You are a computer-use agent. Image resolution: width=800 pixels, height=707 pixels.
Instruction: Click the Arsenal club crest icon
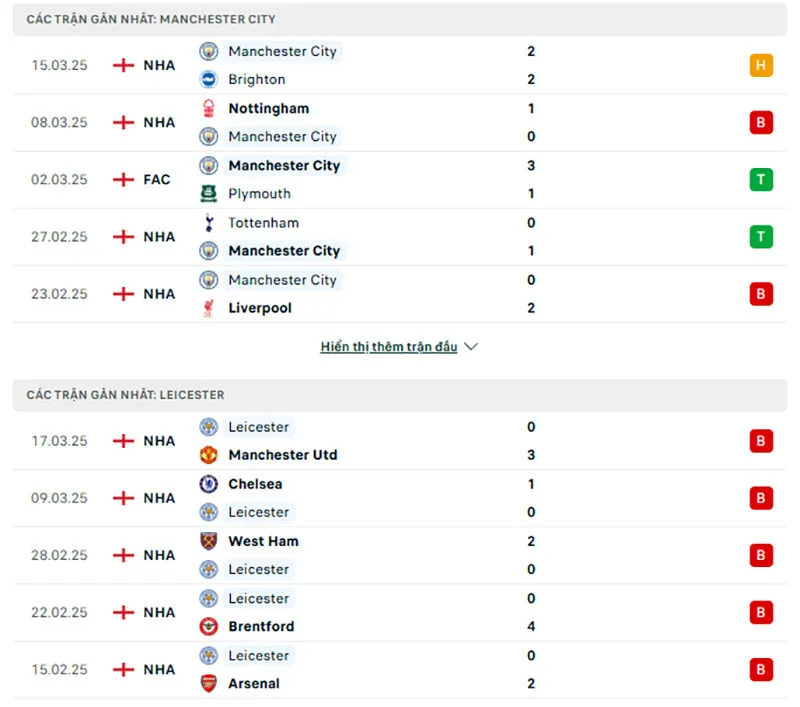208,684
